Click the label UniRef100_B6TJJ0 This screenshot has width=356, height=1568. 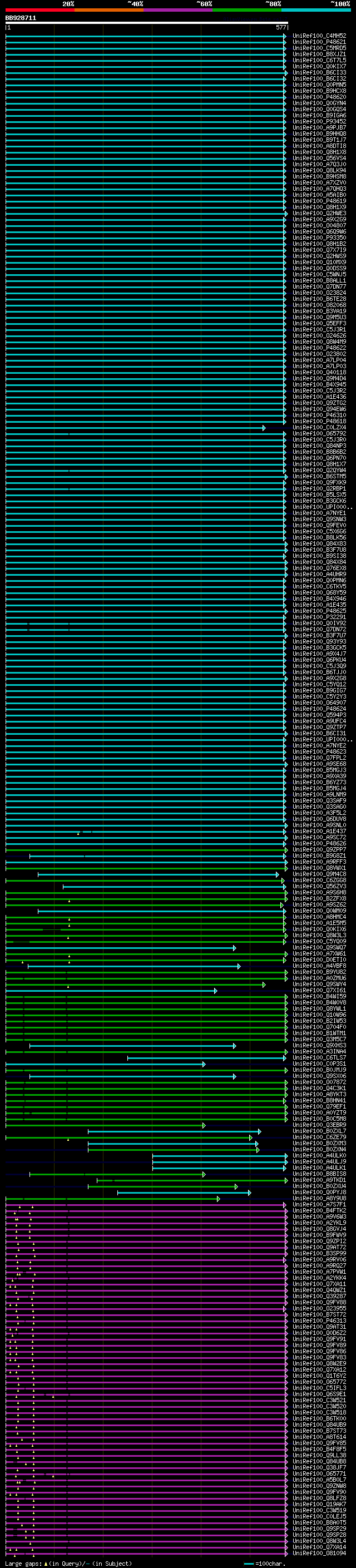point(319,672)
